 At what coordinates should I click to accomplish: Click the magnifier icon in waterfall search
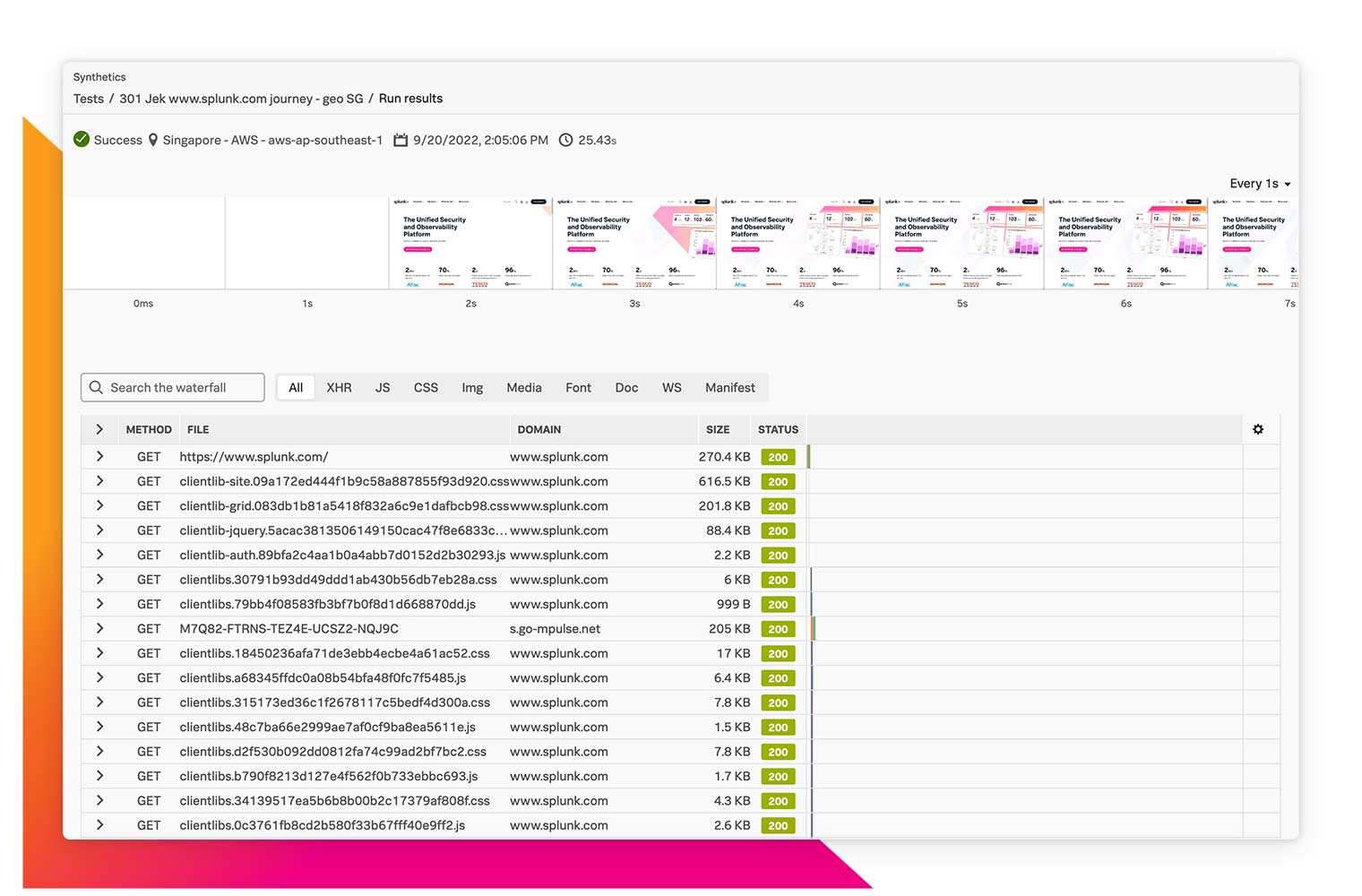click(96, 387)
